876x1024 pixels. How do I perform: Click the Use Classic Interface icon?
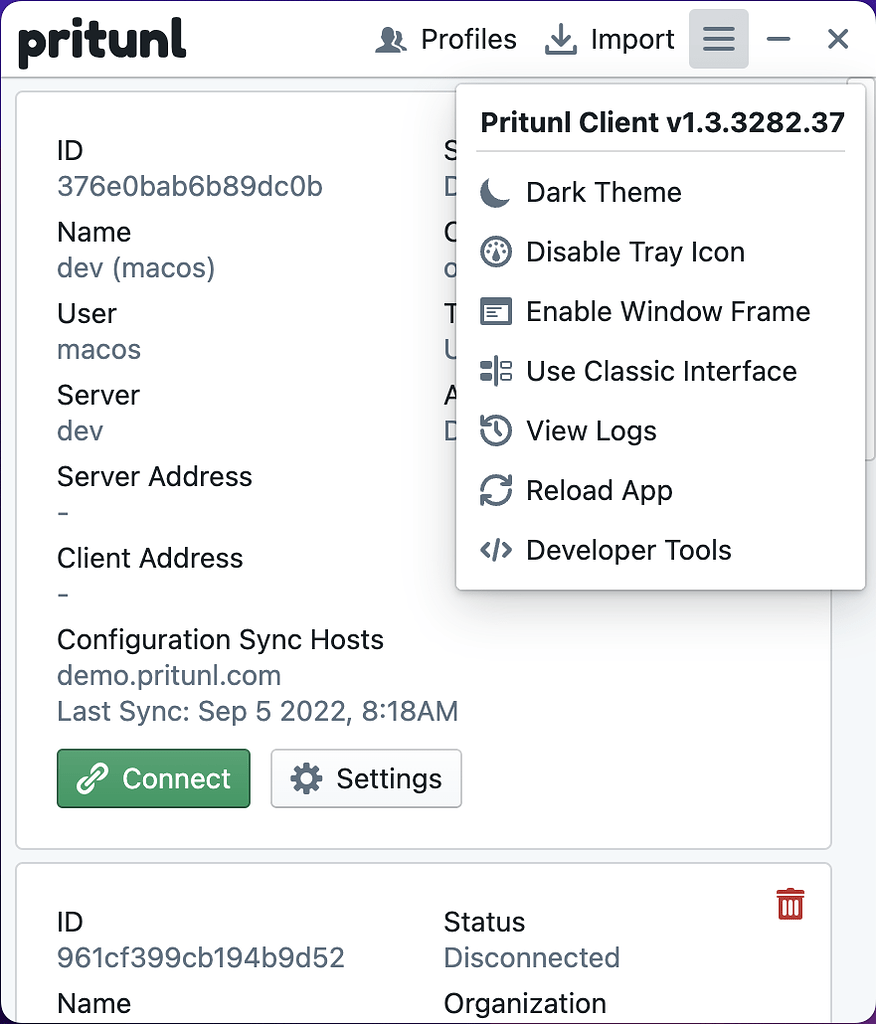(497, 371)
